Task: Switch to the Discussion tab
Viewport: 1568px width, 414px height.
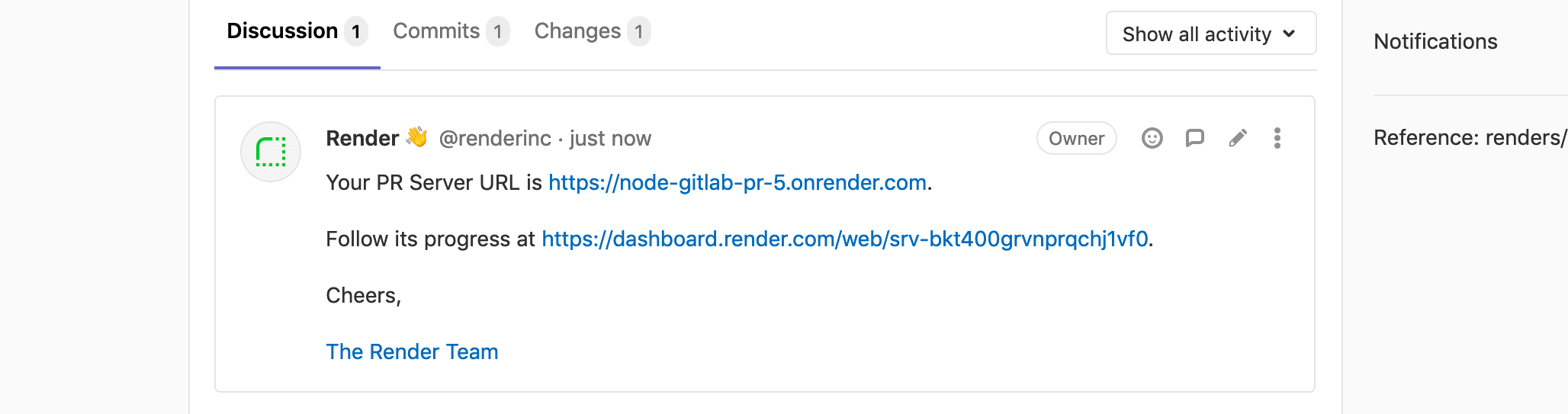Action: (x=283, y=31)
